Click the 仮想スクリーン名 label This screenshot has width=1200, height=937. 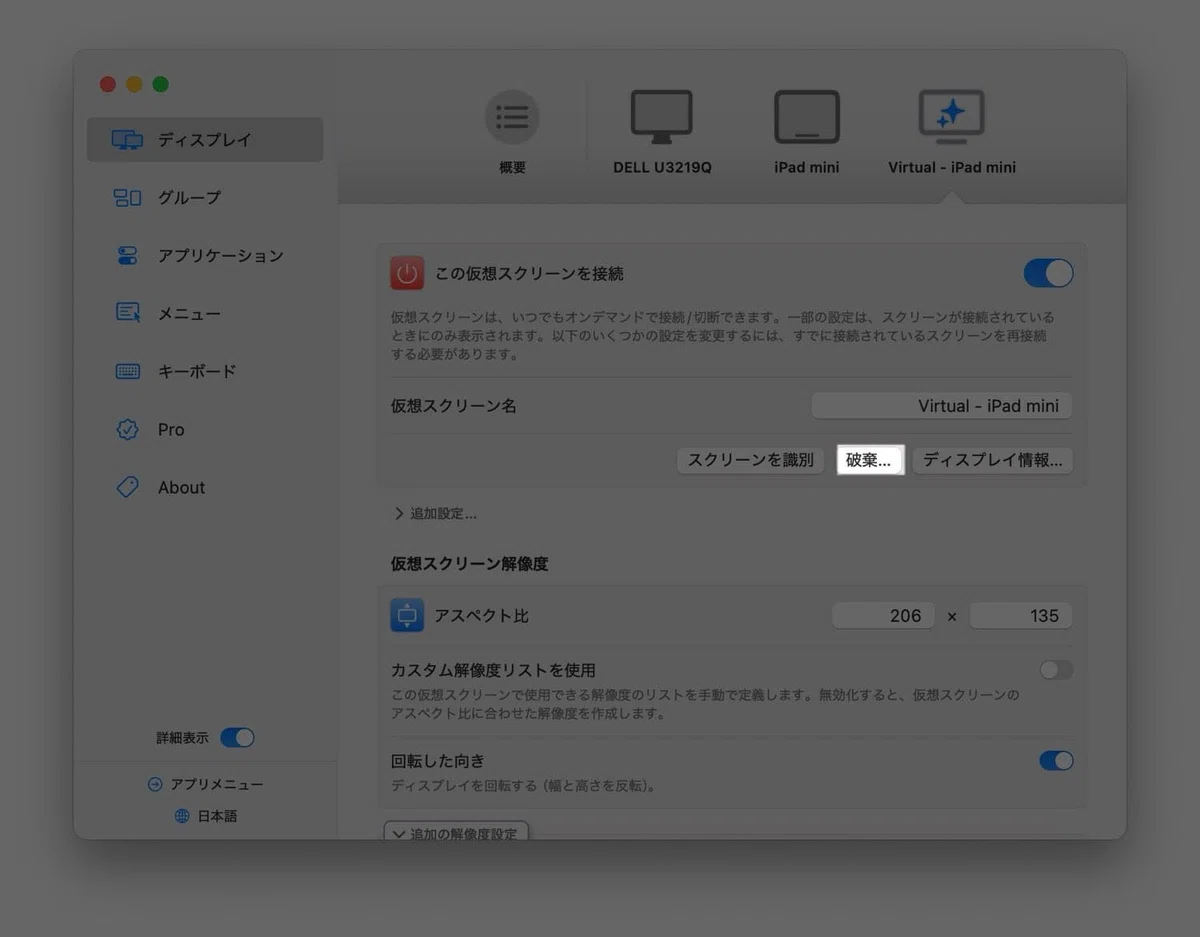tap(453, 406)
